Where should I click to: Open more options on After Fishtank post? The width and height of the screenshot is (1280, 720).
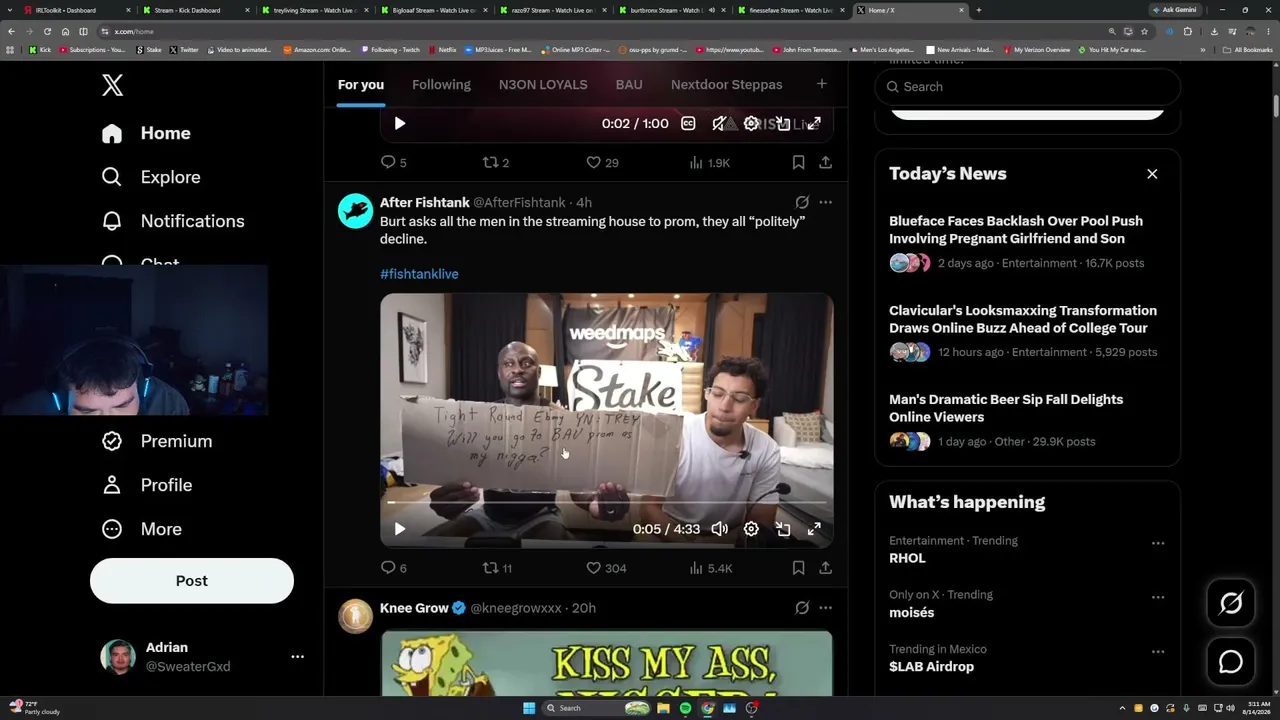tap(825, 202)
